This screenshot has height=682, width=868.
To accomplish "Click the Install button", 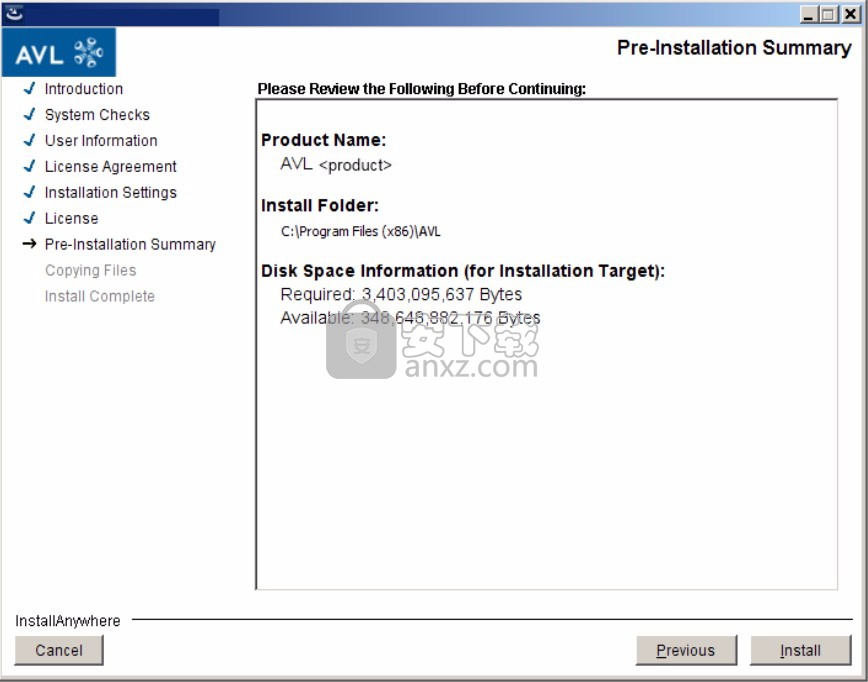I will point(800,650).
